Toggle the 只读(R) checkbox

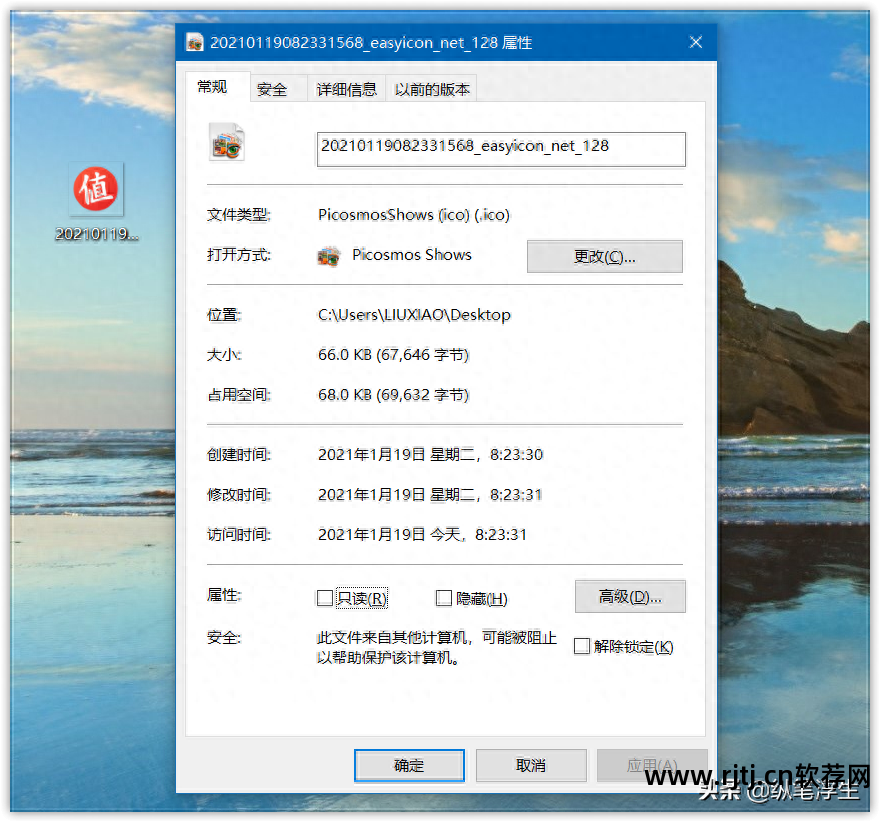coord(325,598)
